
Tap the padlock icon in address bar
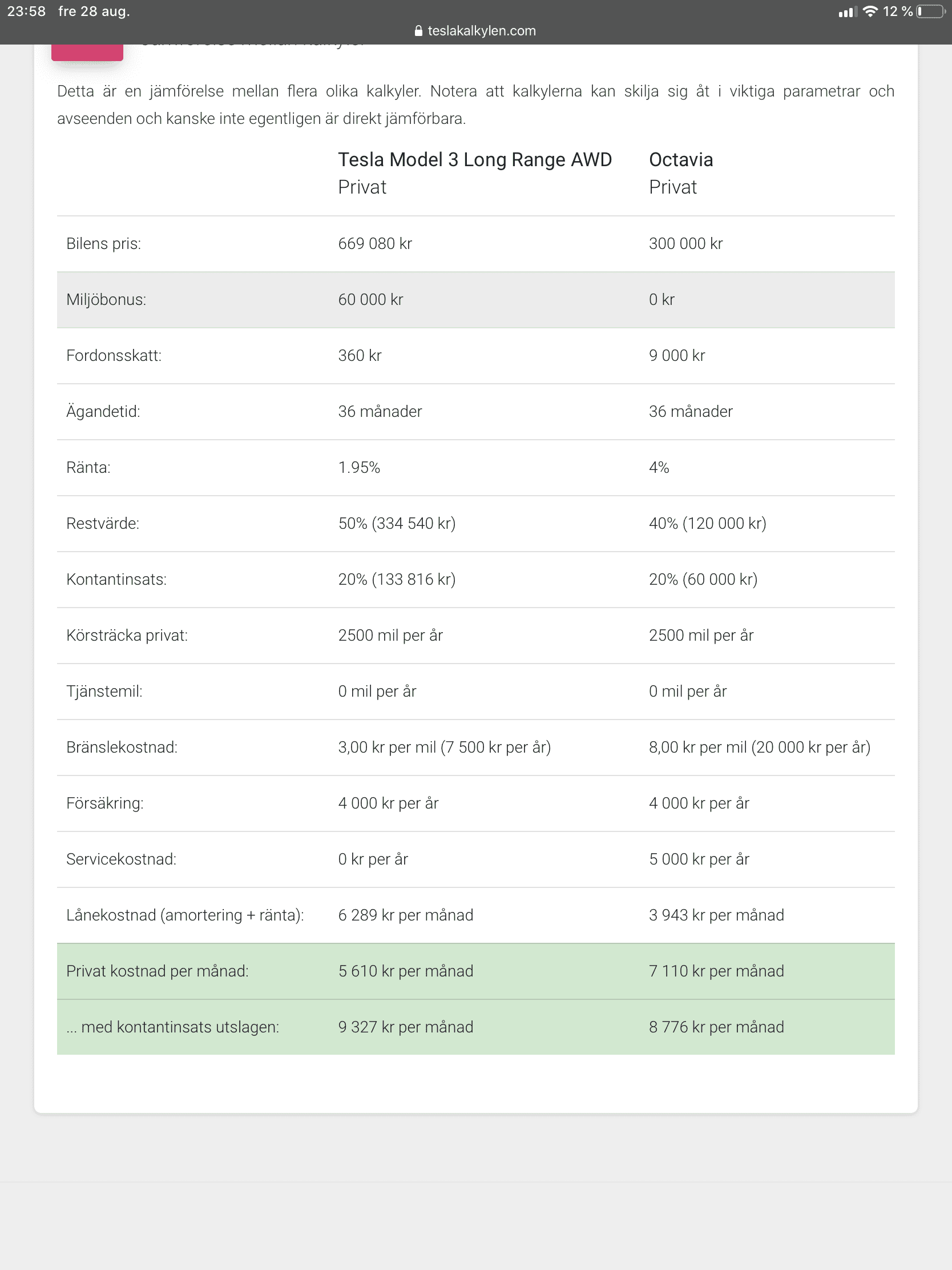418,31
